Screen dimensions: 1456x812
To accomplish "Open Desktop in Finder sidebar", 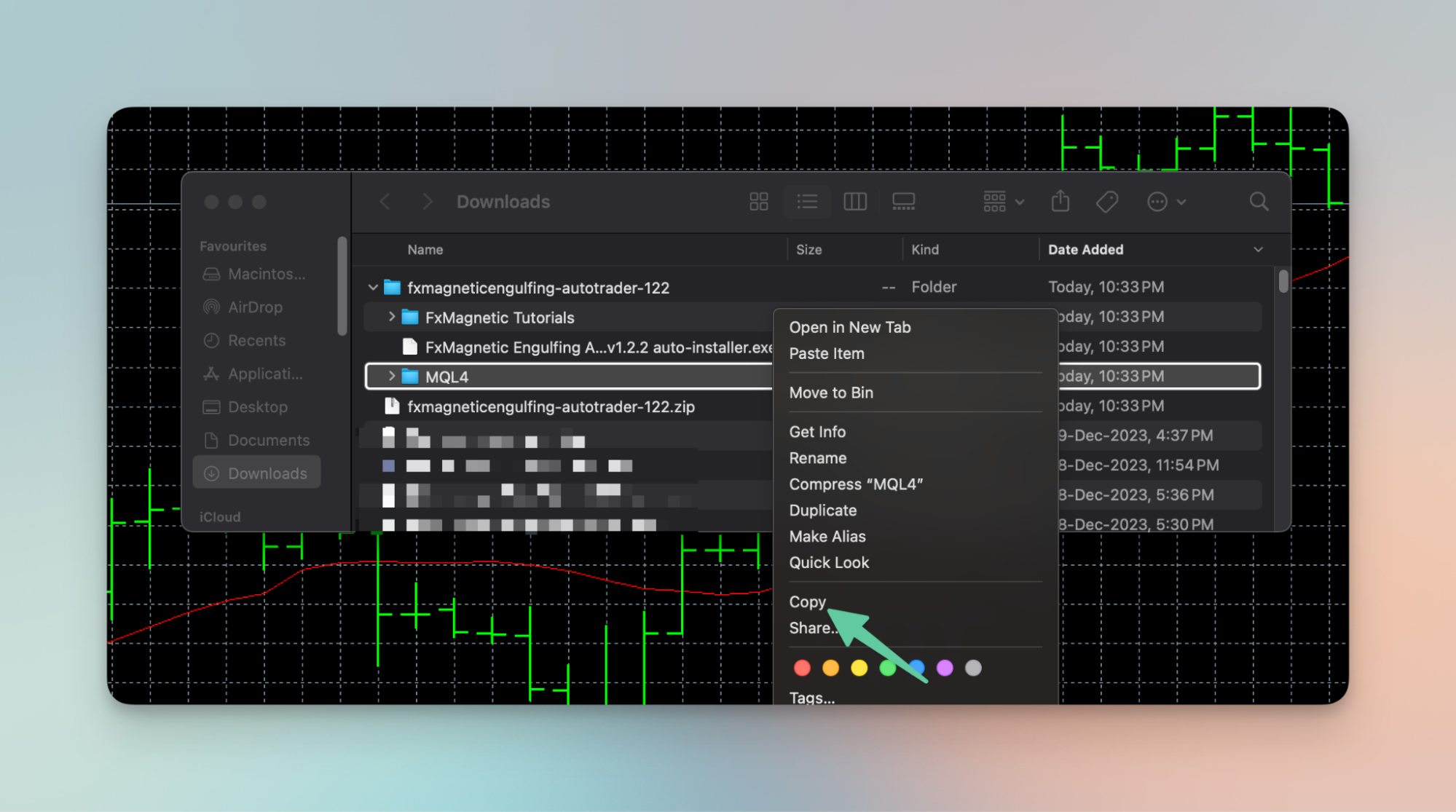I will pyautogui.click(x=257, y=407).
